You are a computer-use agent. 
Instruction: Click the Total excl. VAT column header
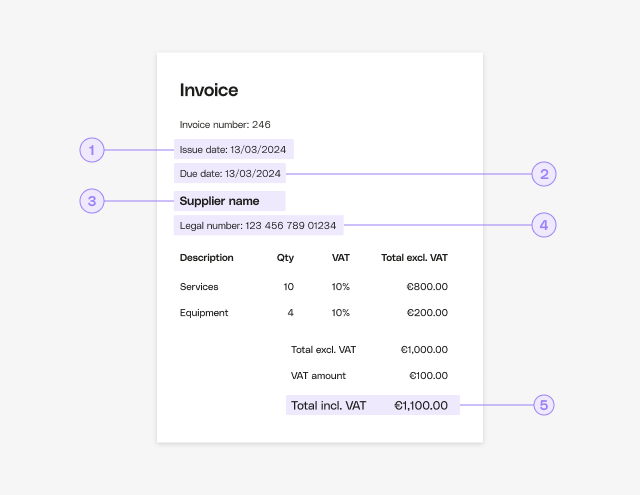(x=414, y=258)
